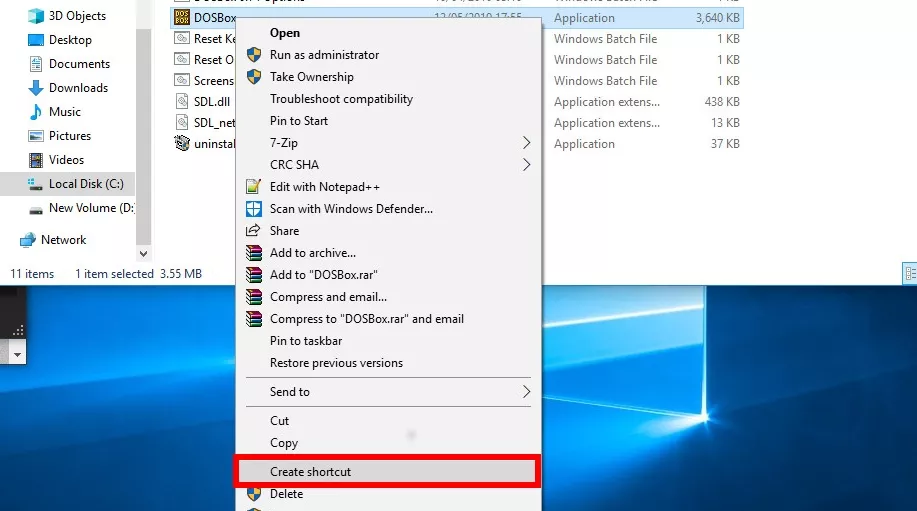Click the Share arrow icon
This screenshot has width=917, height=511.
coord(253,230)
